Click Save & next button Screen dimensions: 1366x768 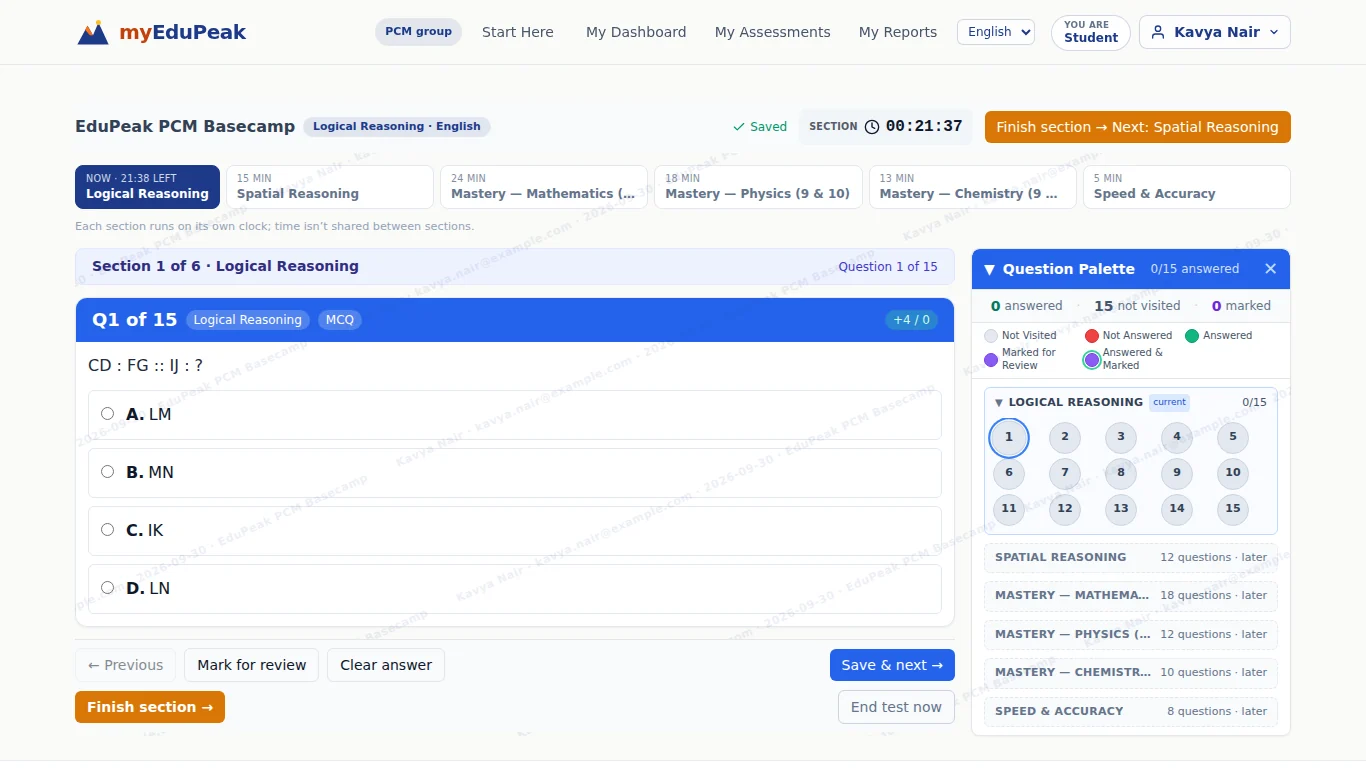pos(892,665)
